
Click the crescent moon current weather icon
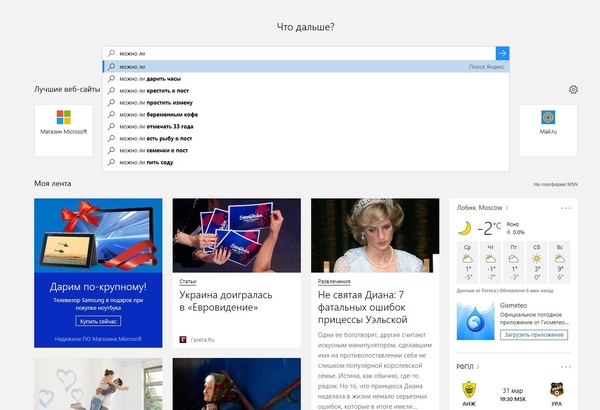[x=465, y=228]
